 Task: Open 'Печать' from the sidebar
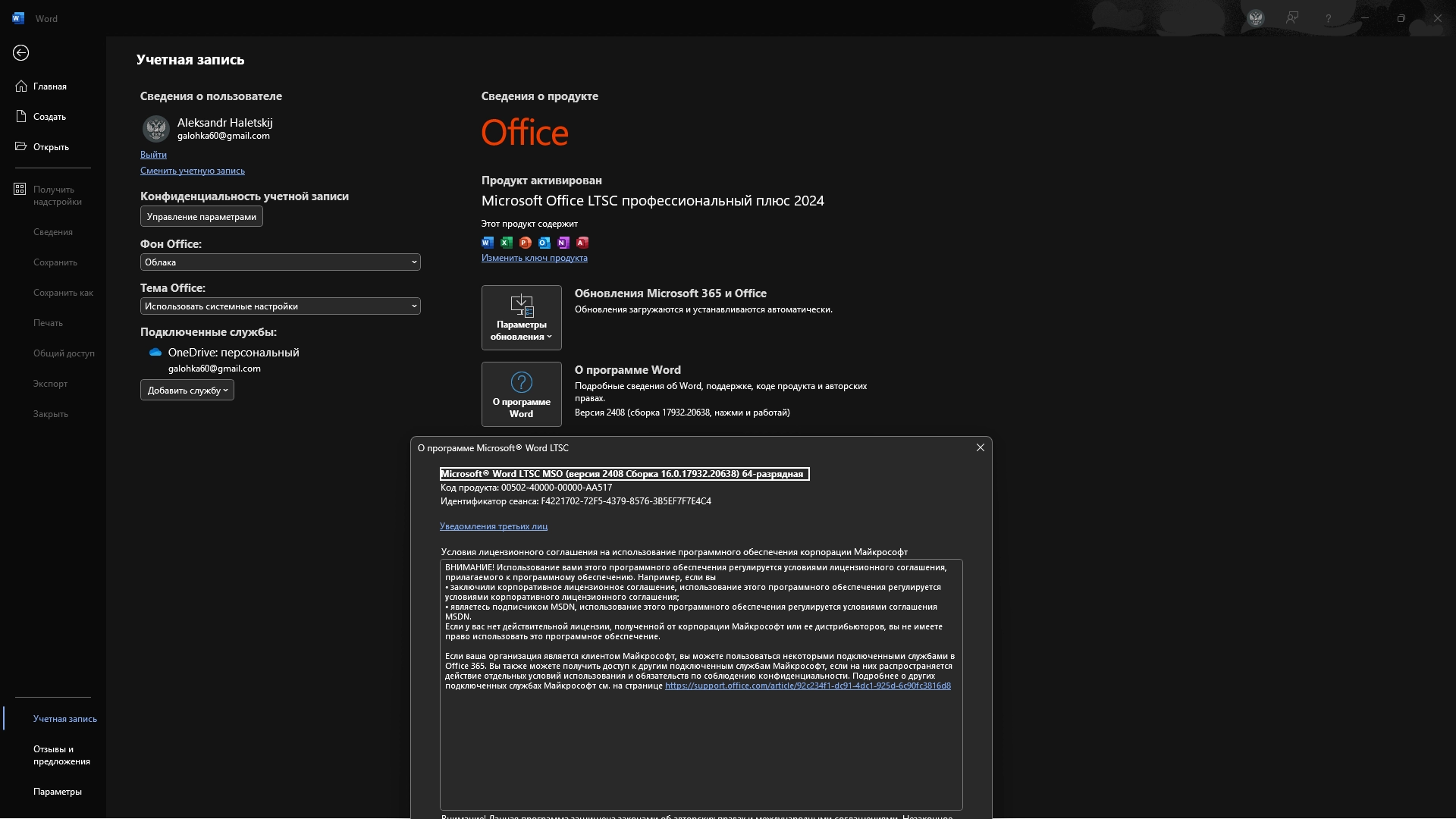tap(48, 322)
